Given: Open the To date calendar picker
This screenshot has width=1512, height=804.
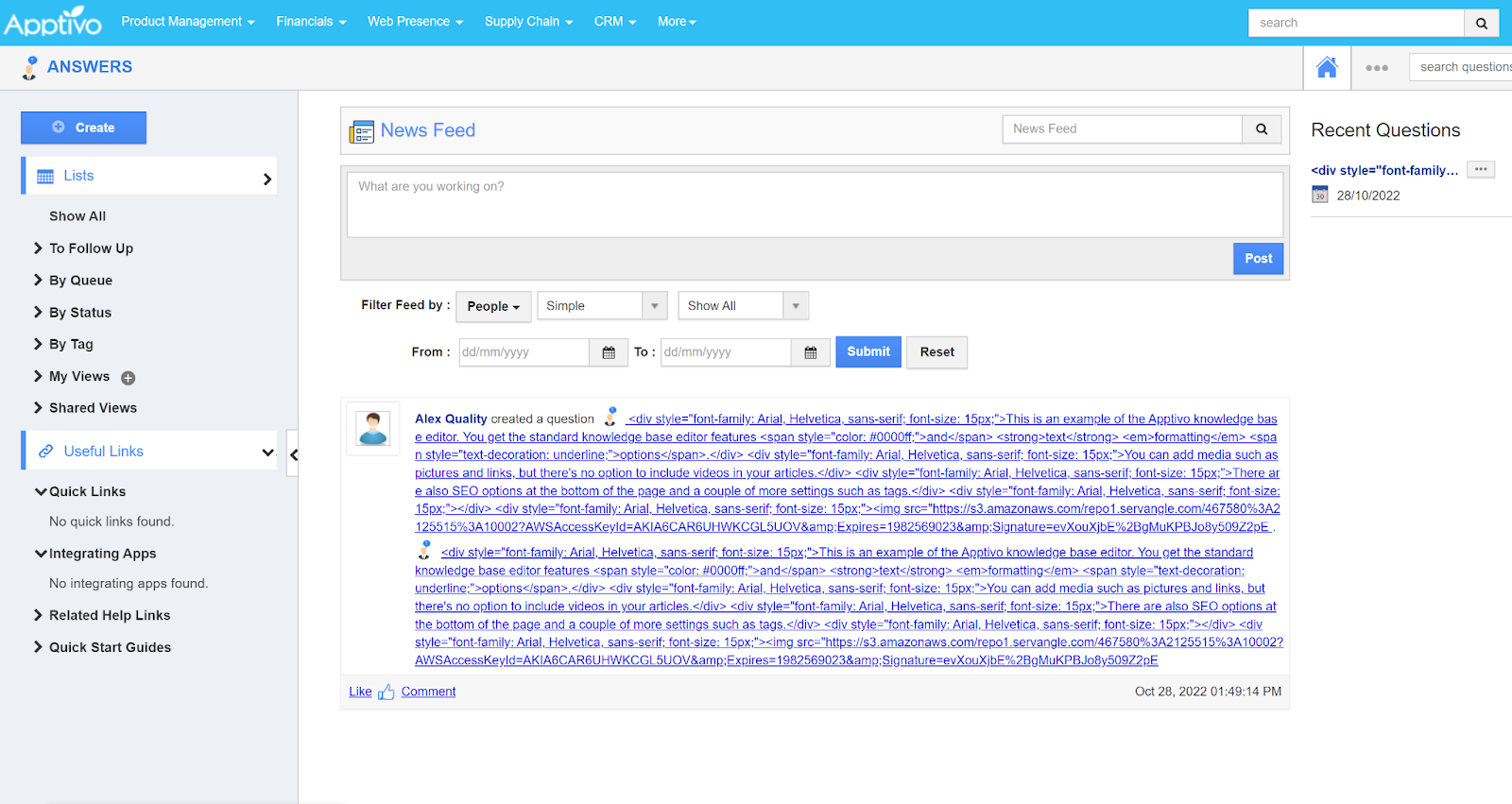Looking at the screenshot, I should pos(811,352).
